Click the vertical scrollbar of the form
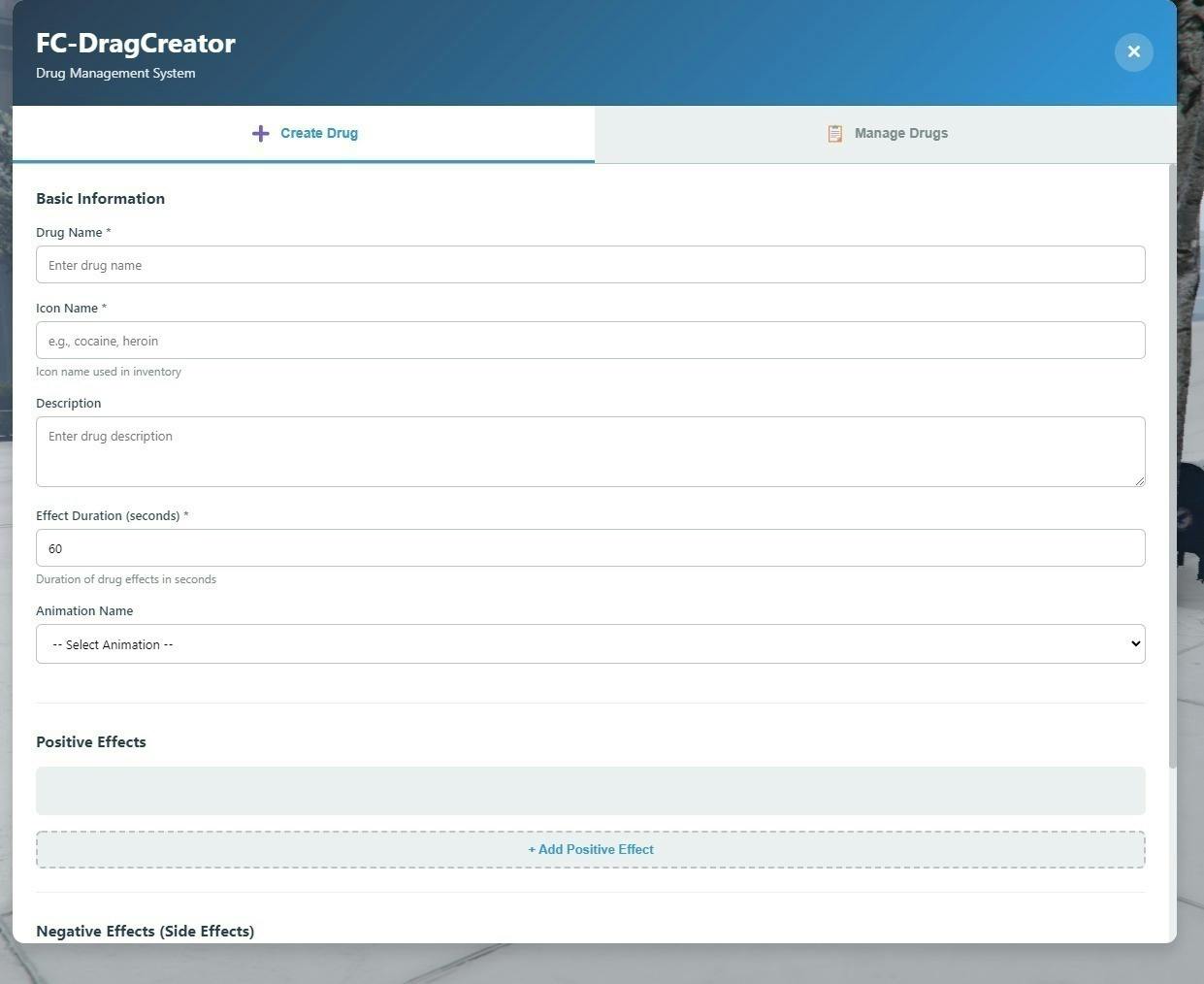The height and width of the screenshot is (984, 1204). (x=1172, y=466)
